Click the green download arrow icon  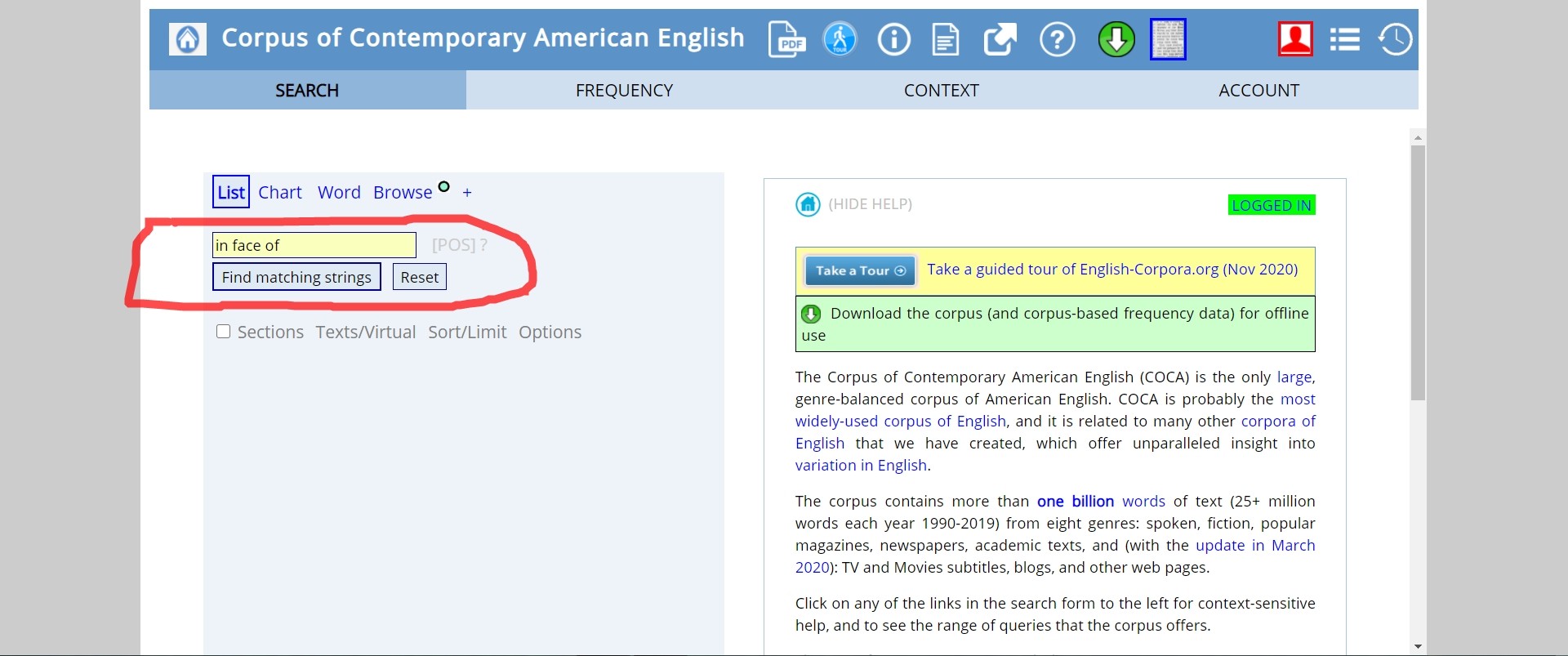tap(1116, 39)
